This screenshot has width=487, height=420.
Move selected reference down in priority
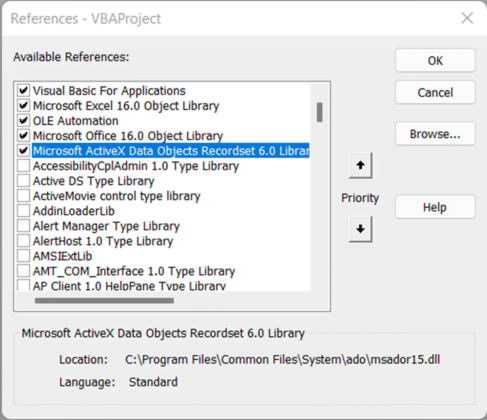(360, 229)
